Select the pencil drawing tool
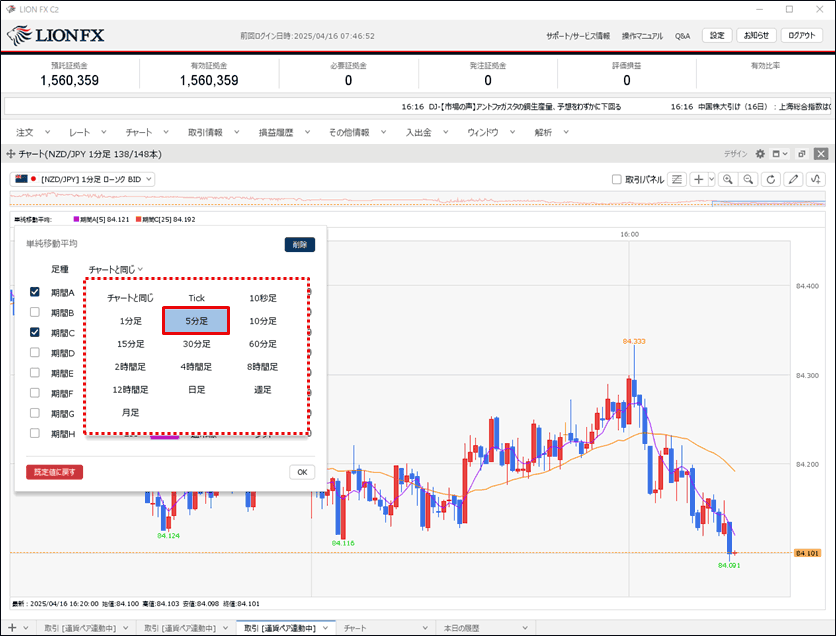This screenshot has height=636, width=836. [793, 180]
